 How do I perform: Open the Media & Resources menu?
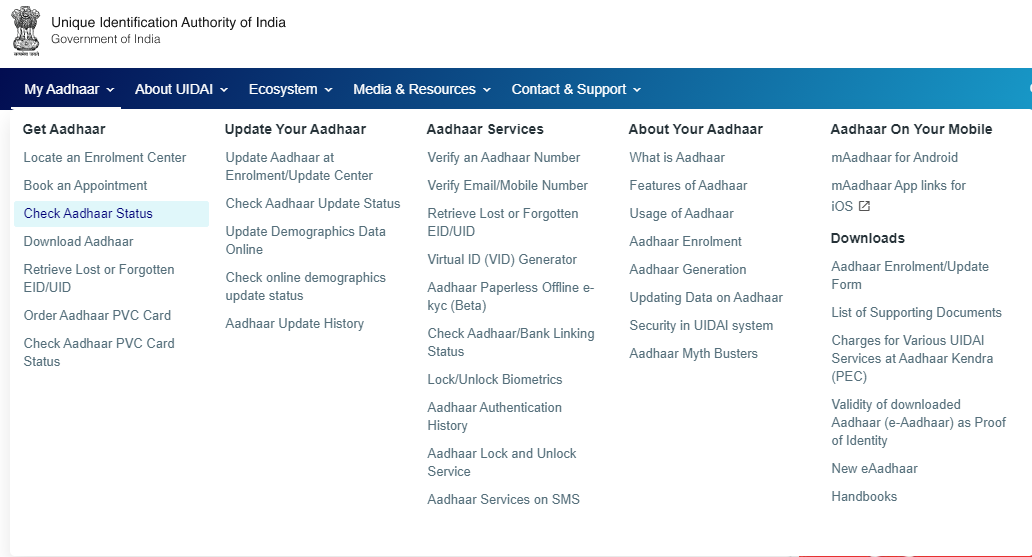422,89
